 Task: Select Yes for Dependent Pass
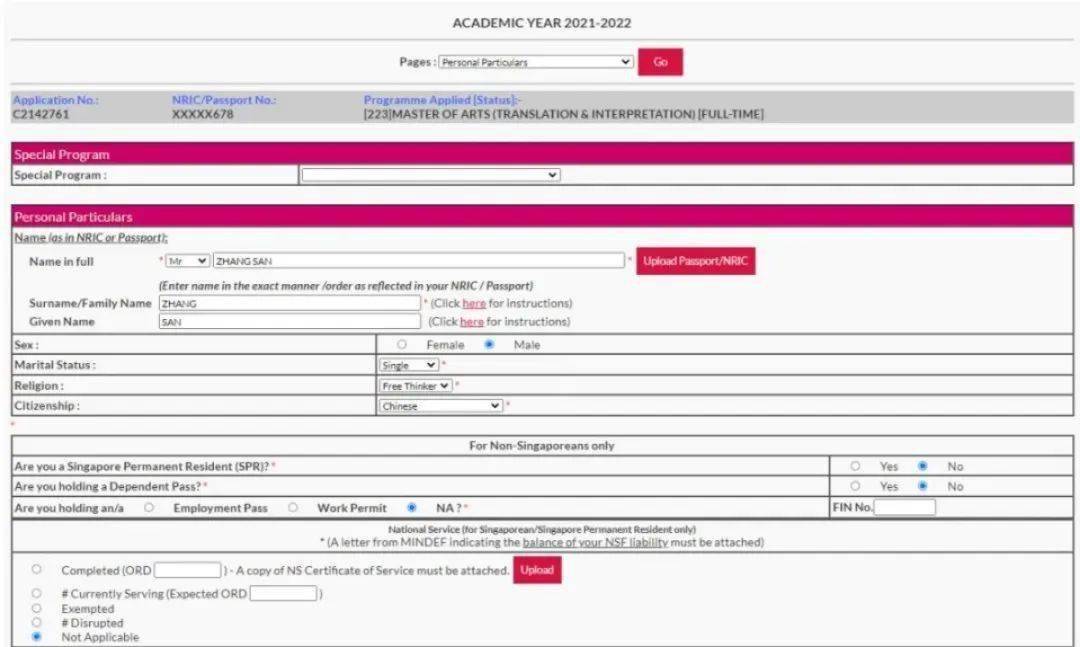point(855,487)
